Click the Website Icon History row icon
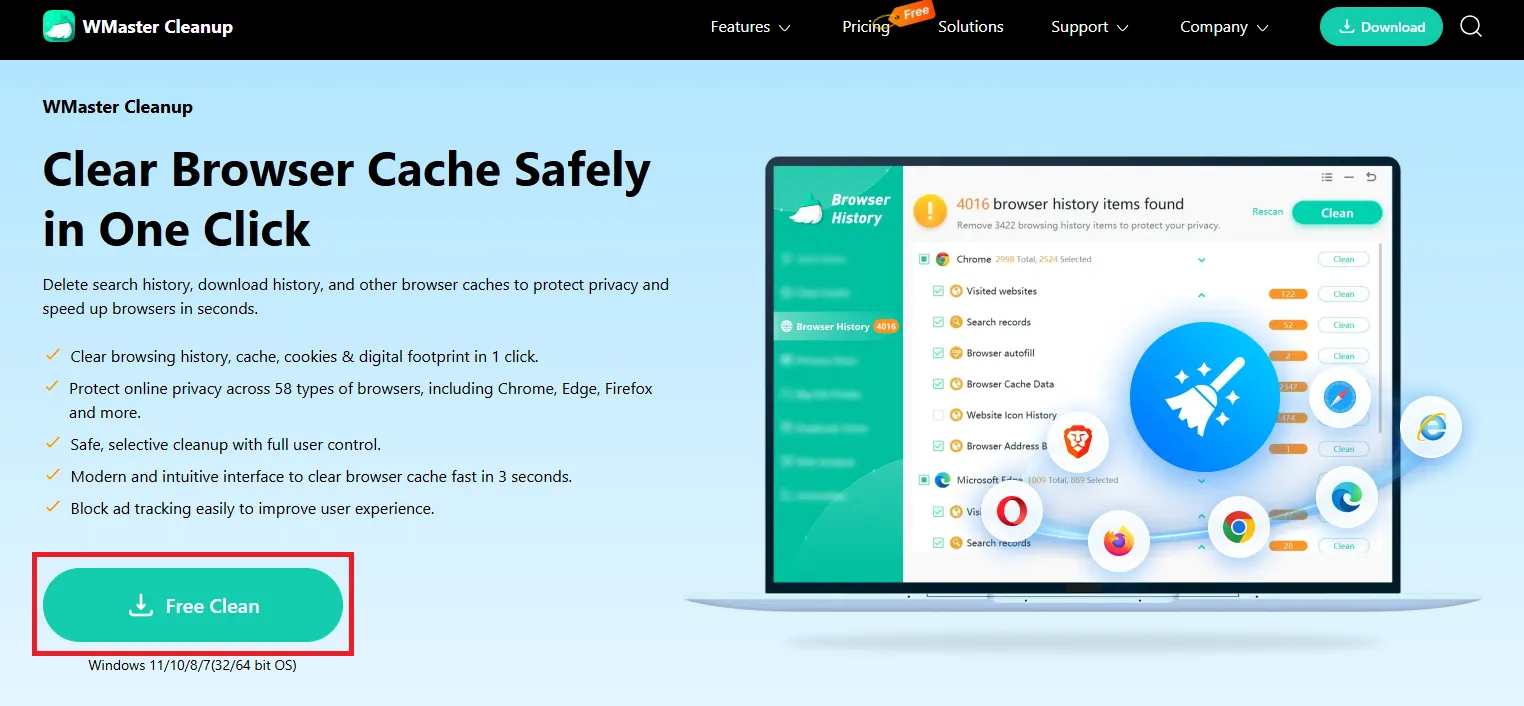The height and width of the screenshot is (706, 1524). click(x=957, y=415)
